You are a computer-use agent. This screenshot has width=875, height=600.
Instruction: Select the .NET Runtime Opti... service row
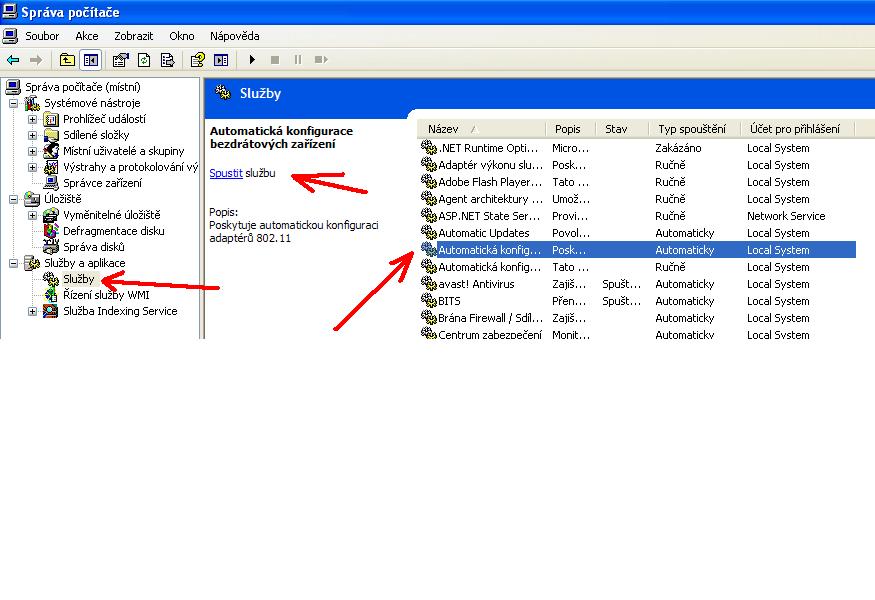[637, 148]
